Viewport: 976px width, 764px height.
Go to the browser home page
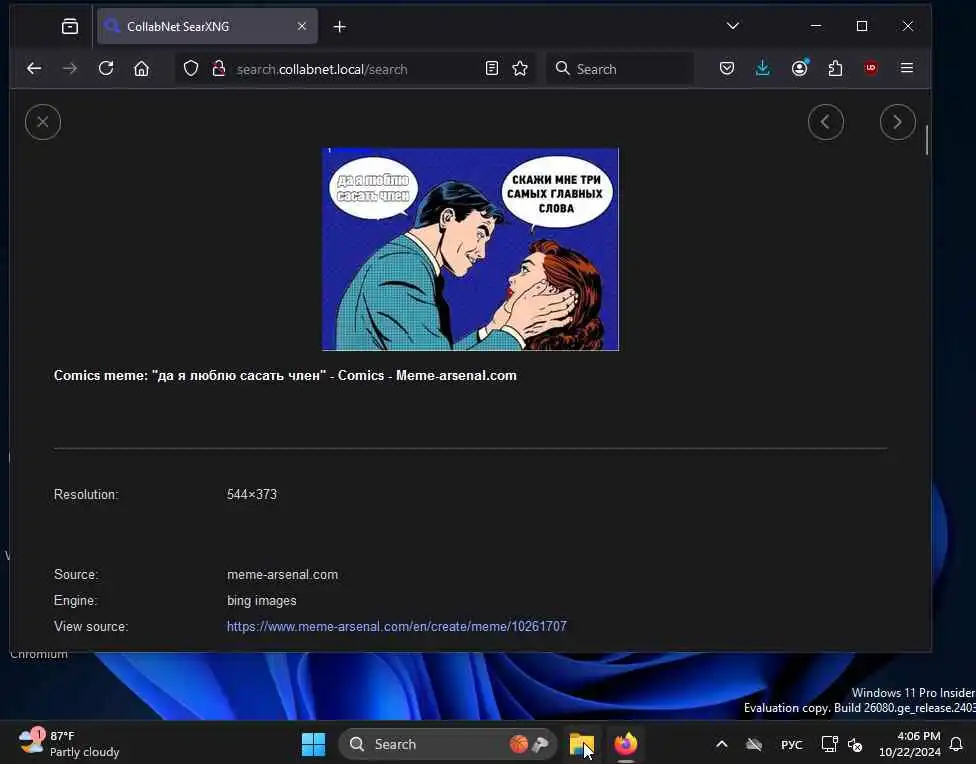[142, 68]
